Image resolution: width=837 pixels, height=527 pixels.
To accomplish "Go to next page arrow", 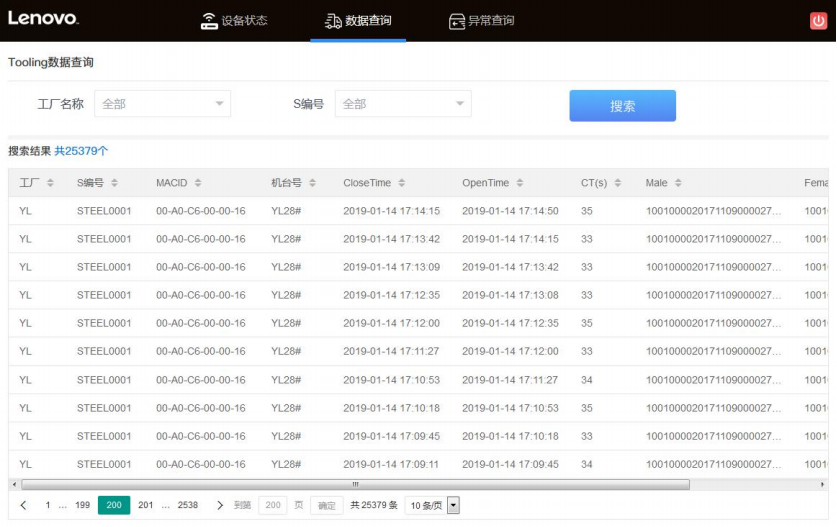I will pyautogui.click(x=219, y=505).
